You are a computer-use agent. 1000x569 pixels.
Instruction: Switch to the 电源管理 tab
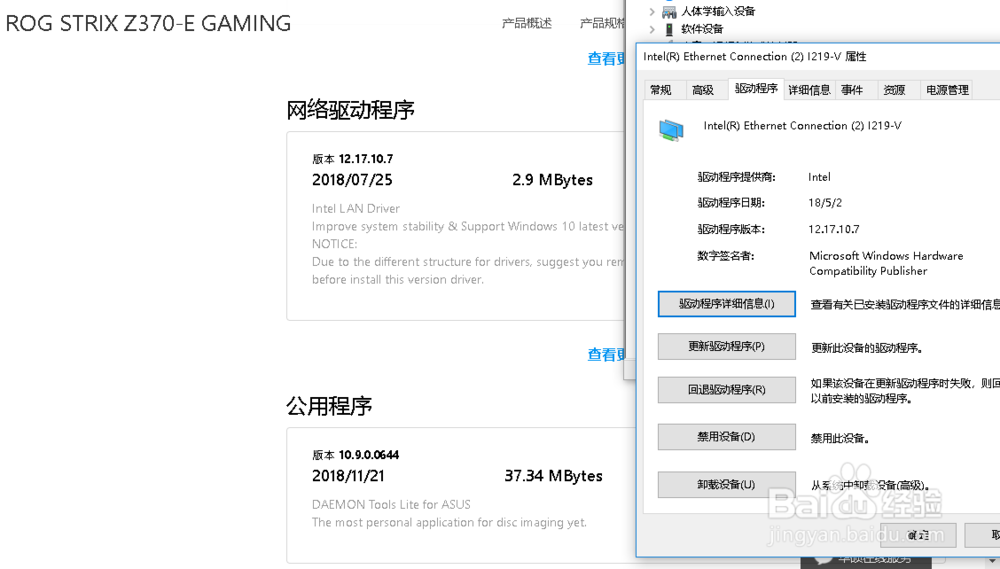(947, 90)
